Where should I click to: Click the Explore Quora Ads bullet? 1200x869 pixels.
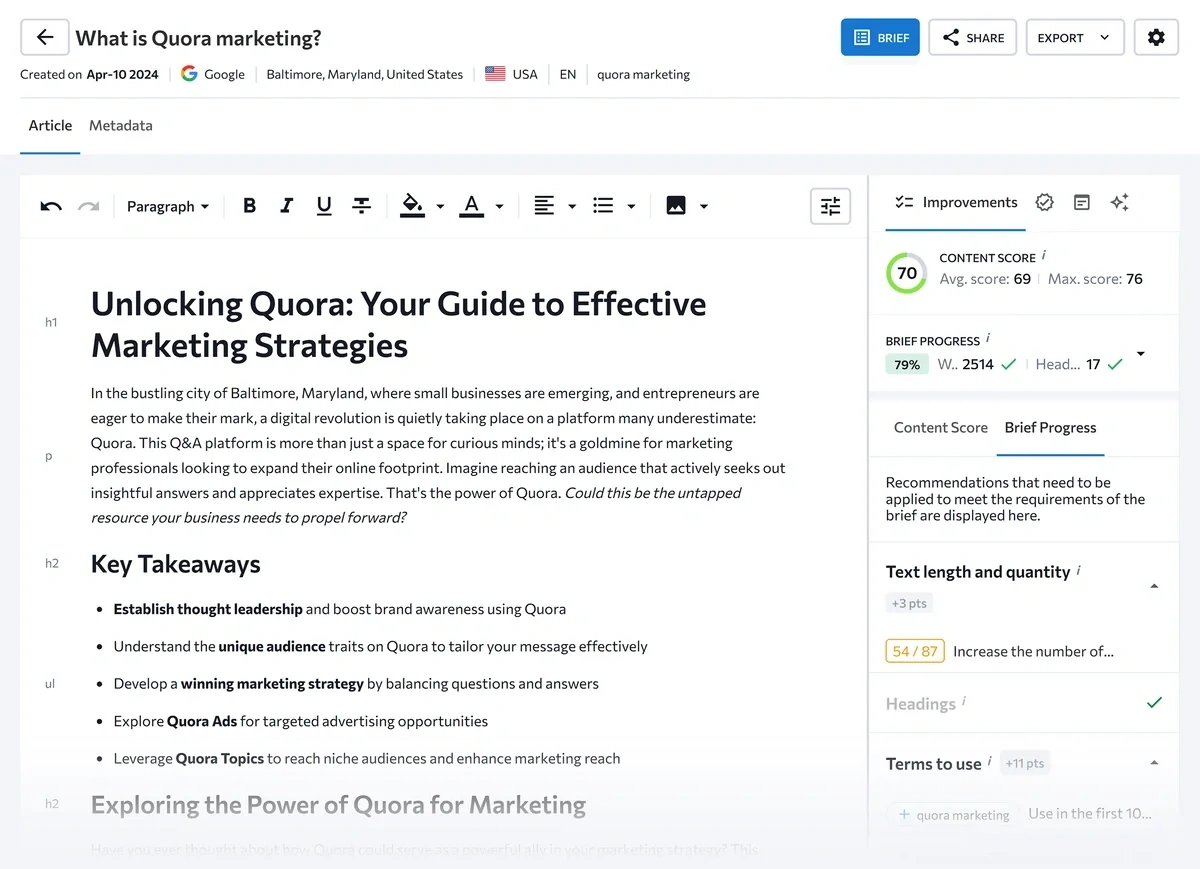pyautogui.click(x=301, y=721)
